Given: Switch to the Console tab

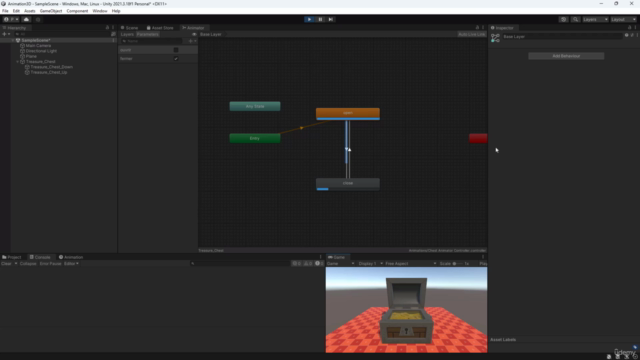Looking at the screenshot, I should tap(40, 257).
